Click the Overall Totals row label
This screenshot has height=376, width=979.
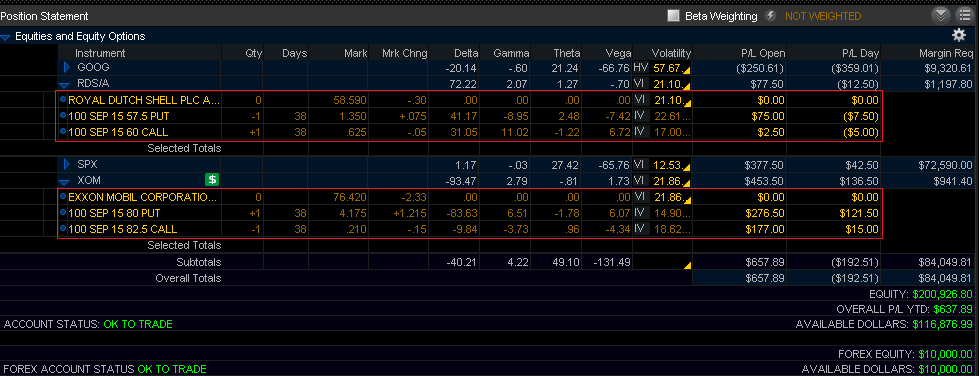188,279
